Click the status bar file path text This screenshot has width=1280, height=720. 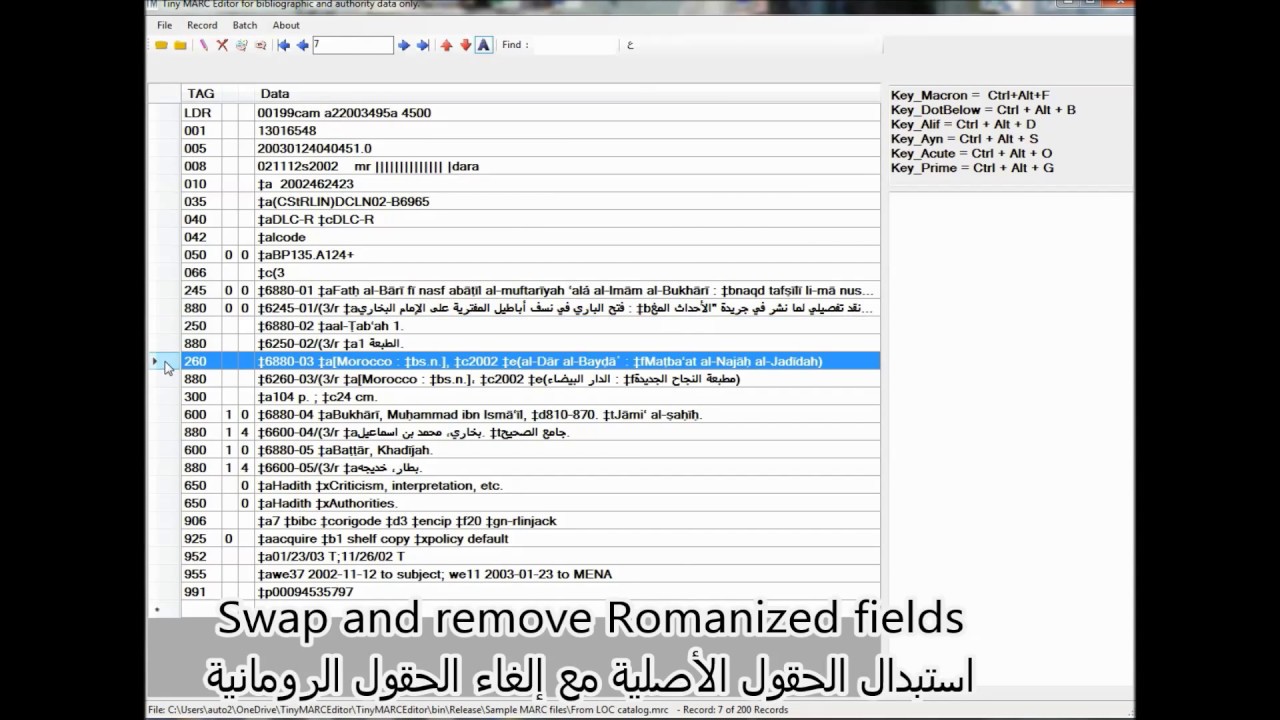point(409,710)
